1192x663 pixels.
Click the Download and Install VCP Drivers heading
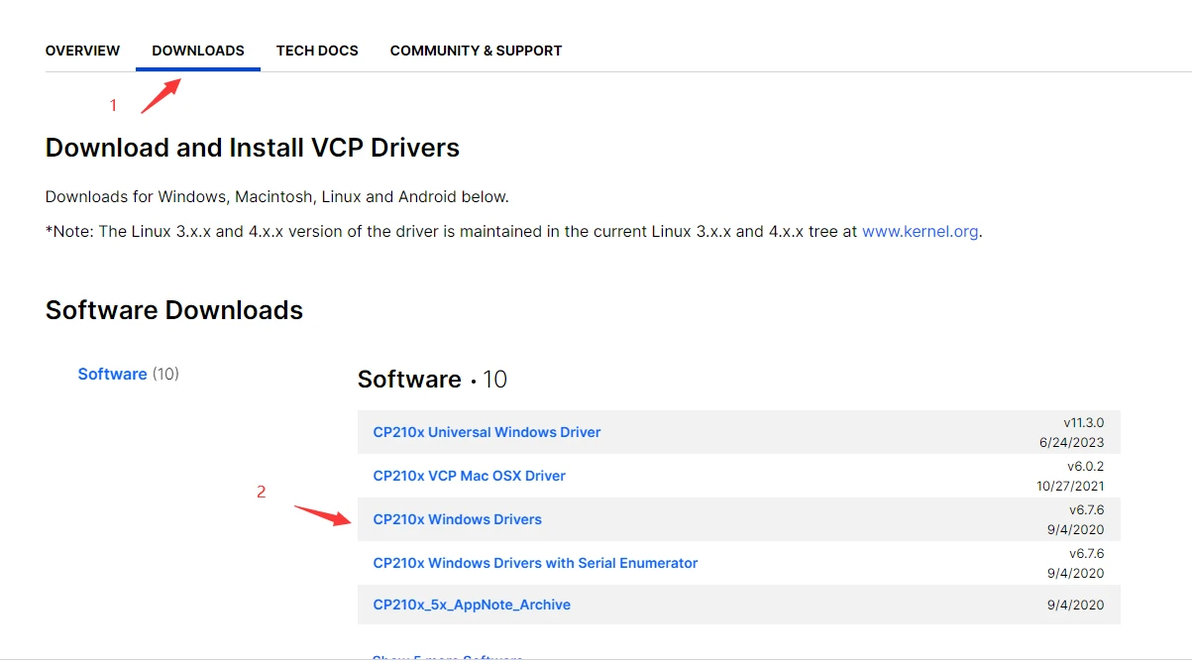point(252,148)
